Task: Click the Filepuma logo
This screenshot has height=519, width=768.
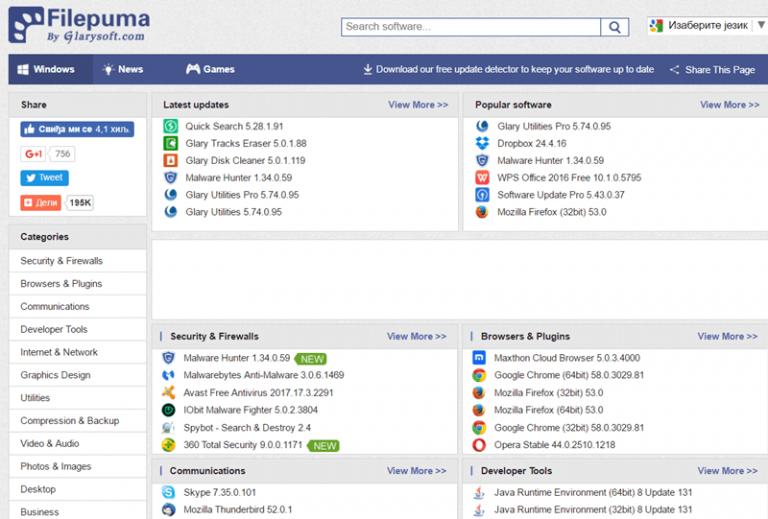Action: click(79, 24)
